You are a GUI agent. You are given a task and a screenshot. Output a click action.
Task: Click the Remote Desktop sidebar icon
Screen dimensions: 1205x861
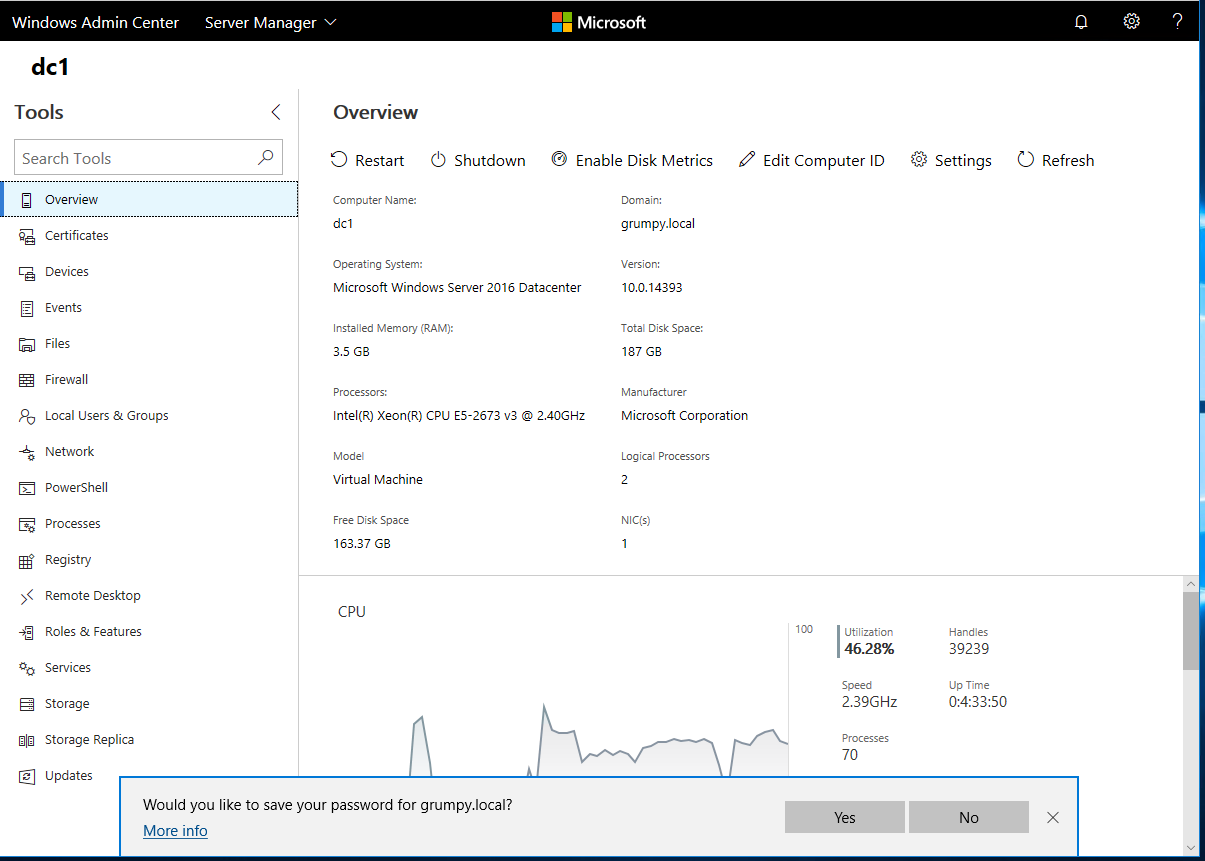27,596
